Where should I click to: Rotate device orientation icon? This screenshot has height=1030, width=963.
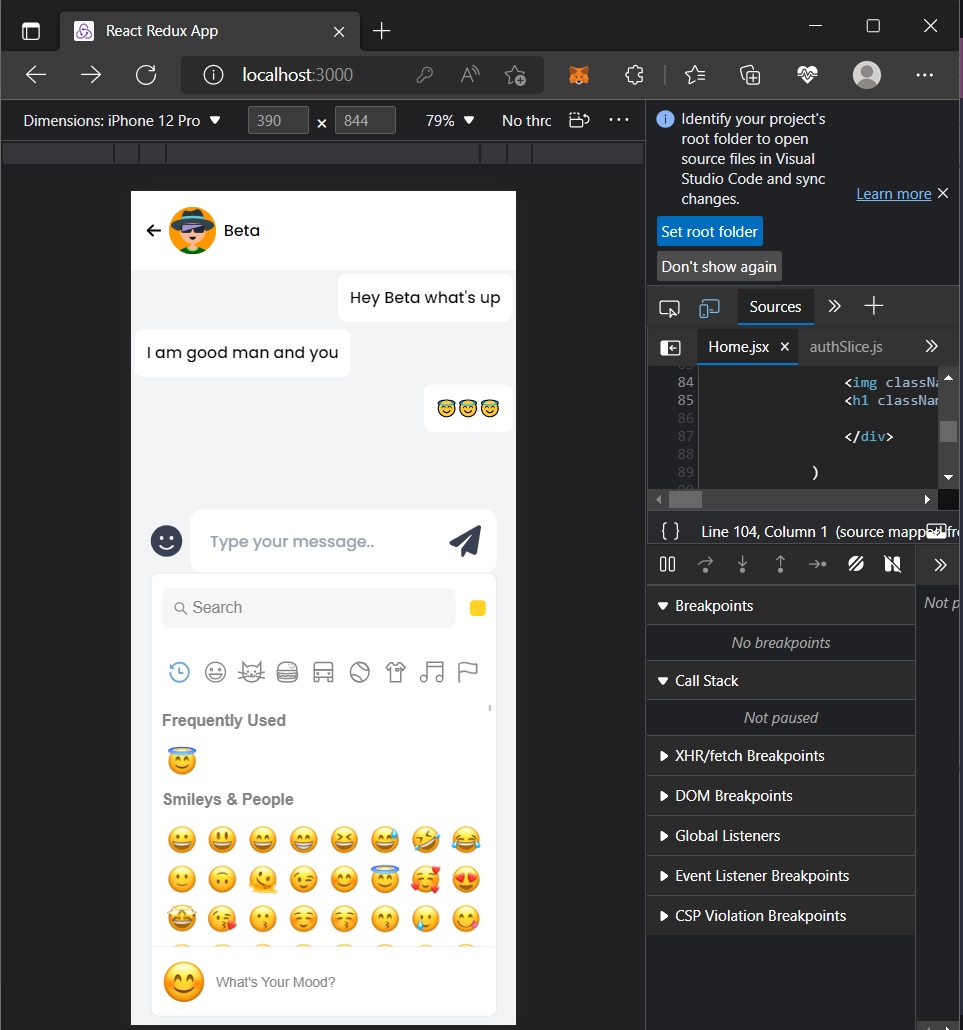[579, 120]
